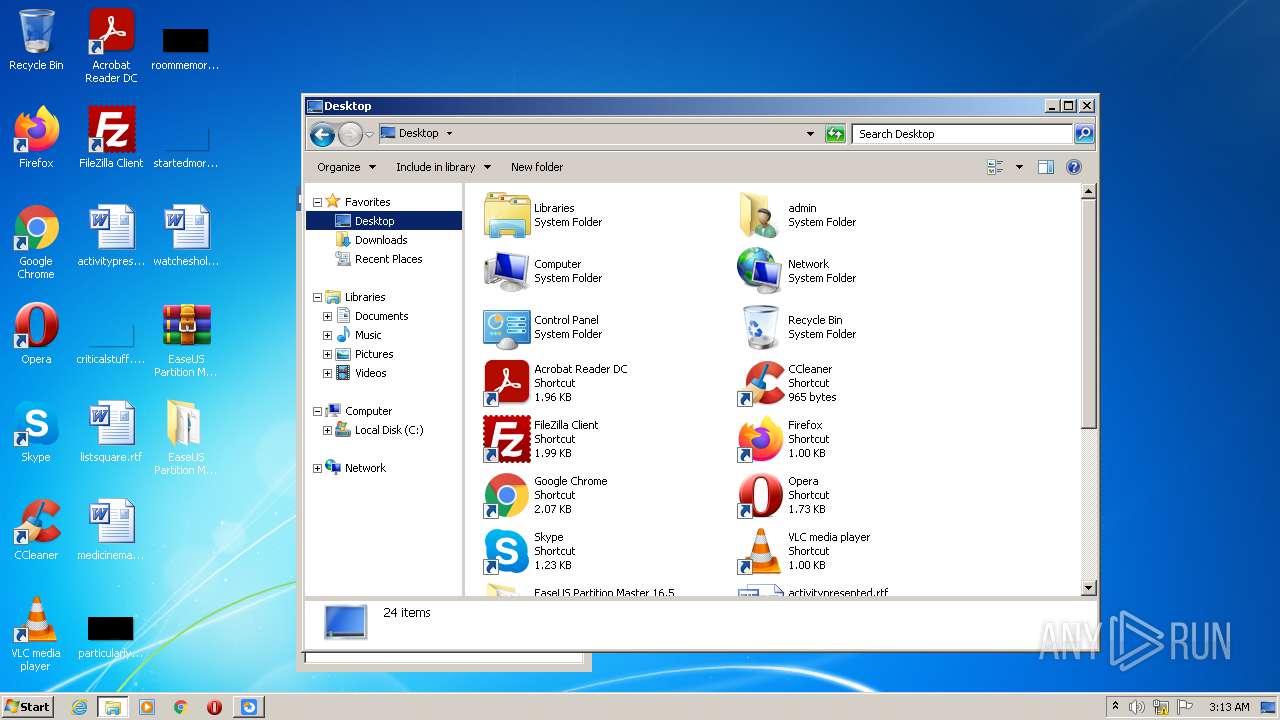Click the New folder button
Viewport: 1280px width, 720px height.
tap(537, 167)
